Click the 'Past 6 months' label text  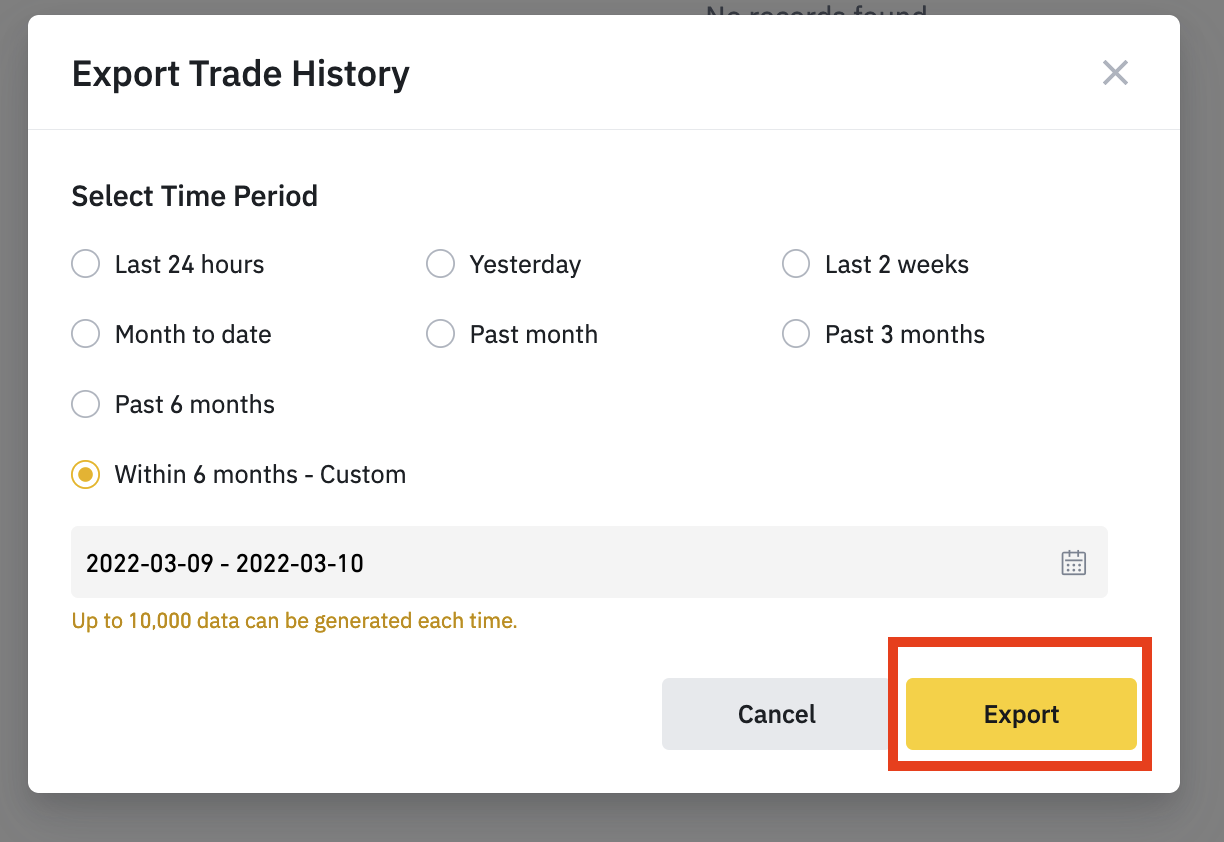195,404
